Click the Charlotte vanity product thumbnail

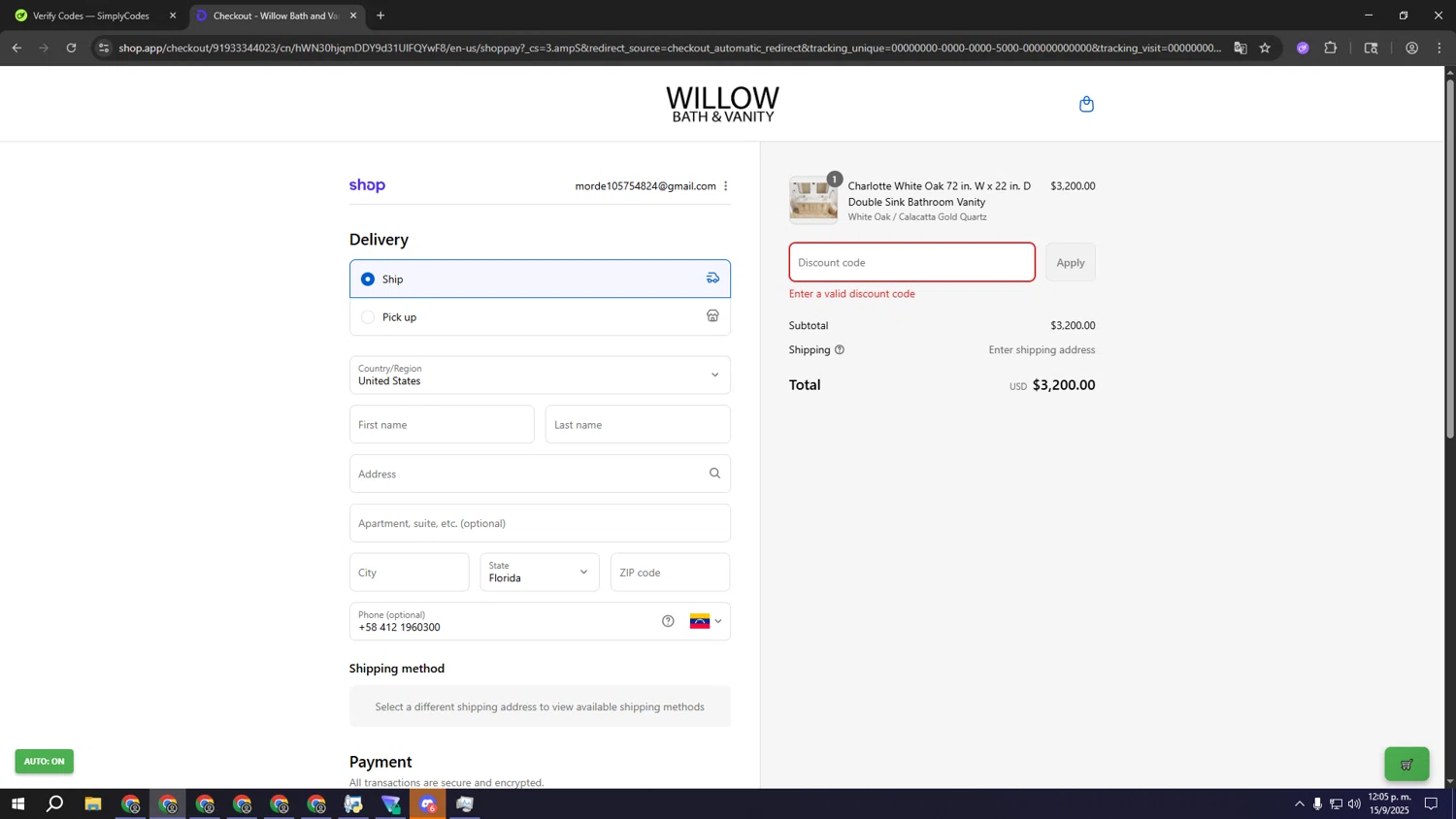point(813,201)
